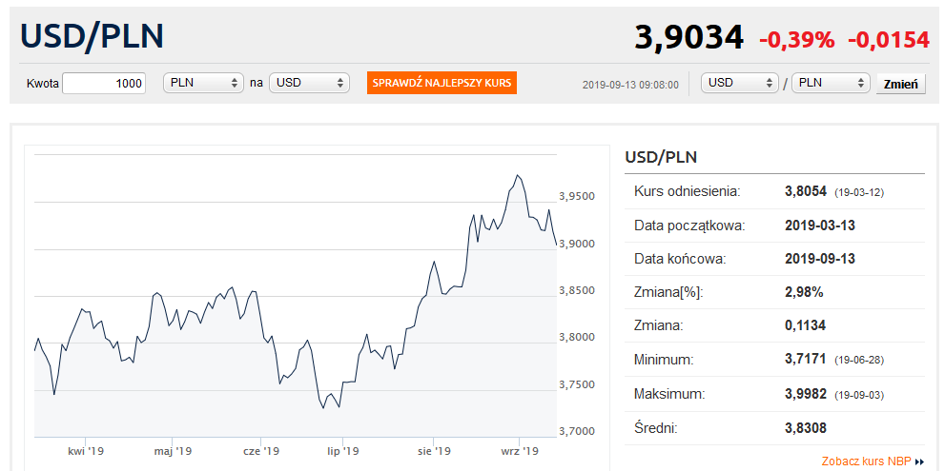Image resolution: width=945 pixels, height=471 pixels.
Task: Click the wrz '19 axis label
Action: coord(520,450)
